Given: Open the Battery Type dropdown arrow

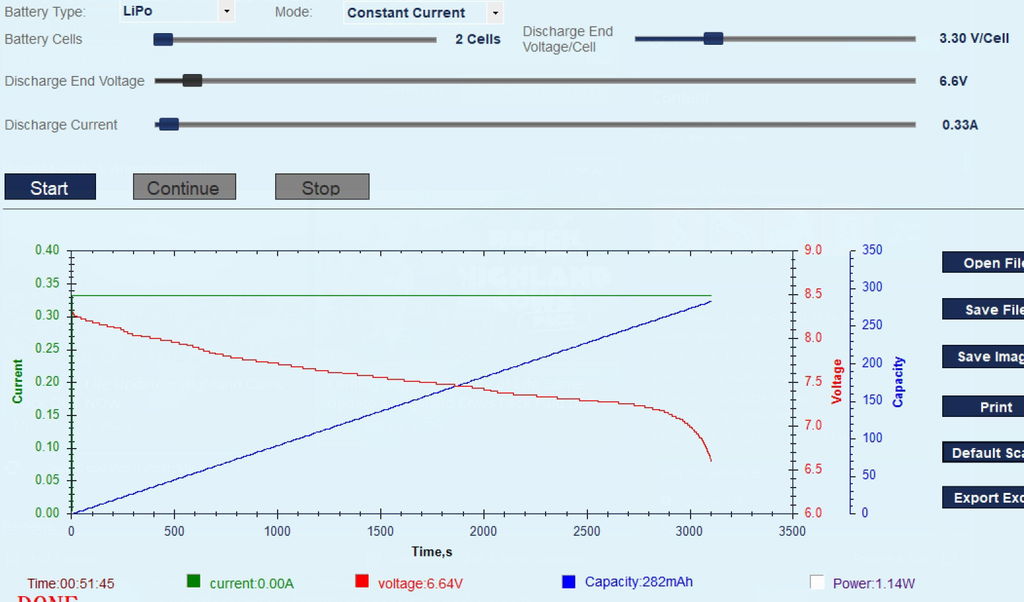Looking at the screenshot, I should pos(226,12).
